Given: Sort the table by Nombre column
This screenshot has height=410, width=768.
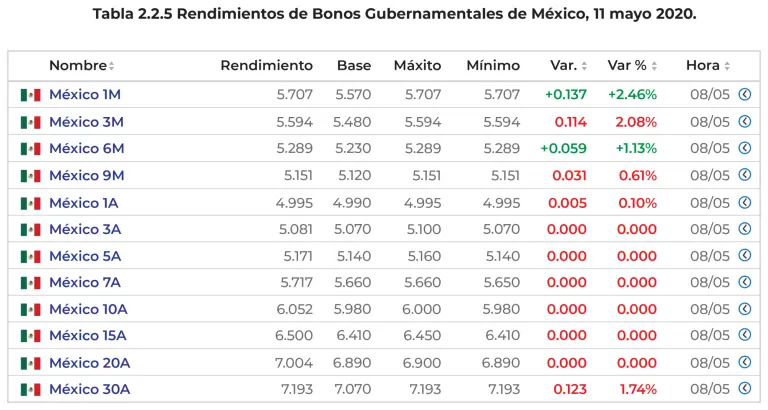Looking at the screenshot, I should pos(81,66).
